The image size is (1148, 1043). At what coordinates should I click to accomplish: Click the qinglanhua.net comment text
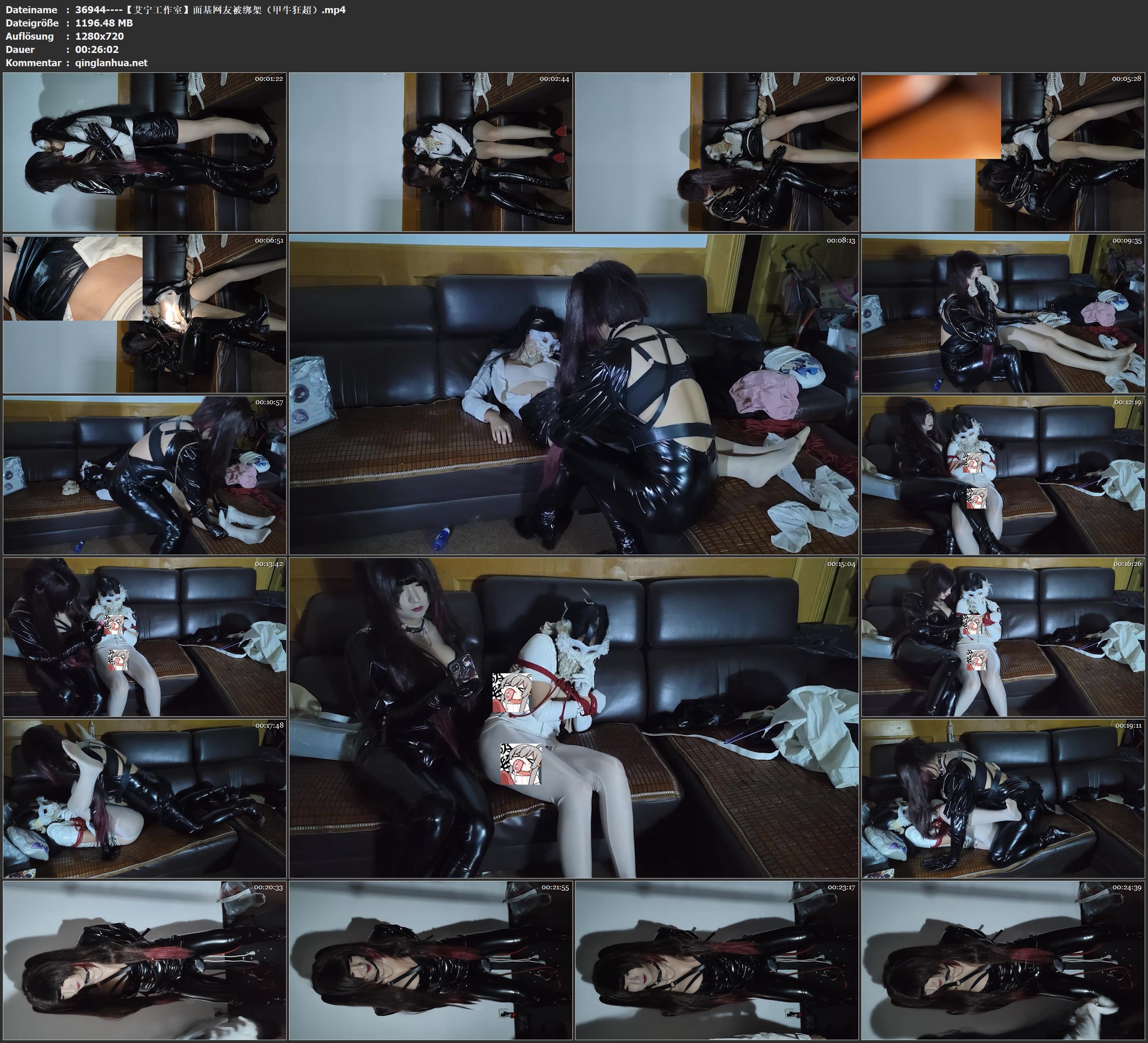111,62
